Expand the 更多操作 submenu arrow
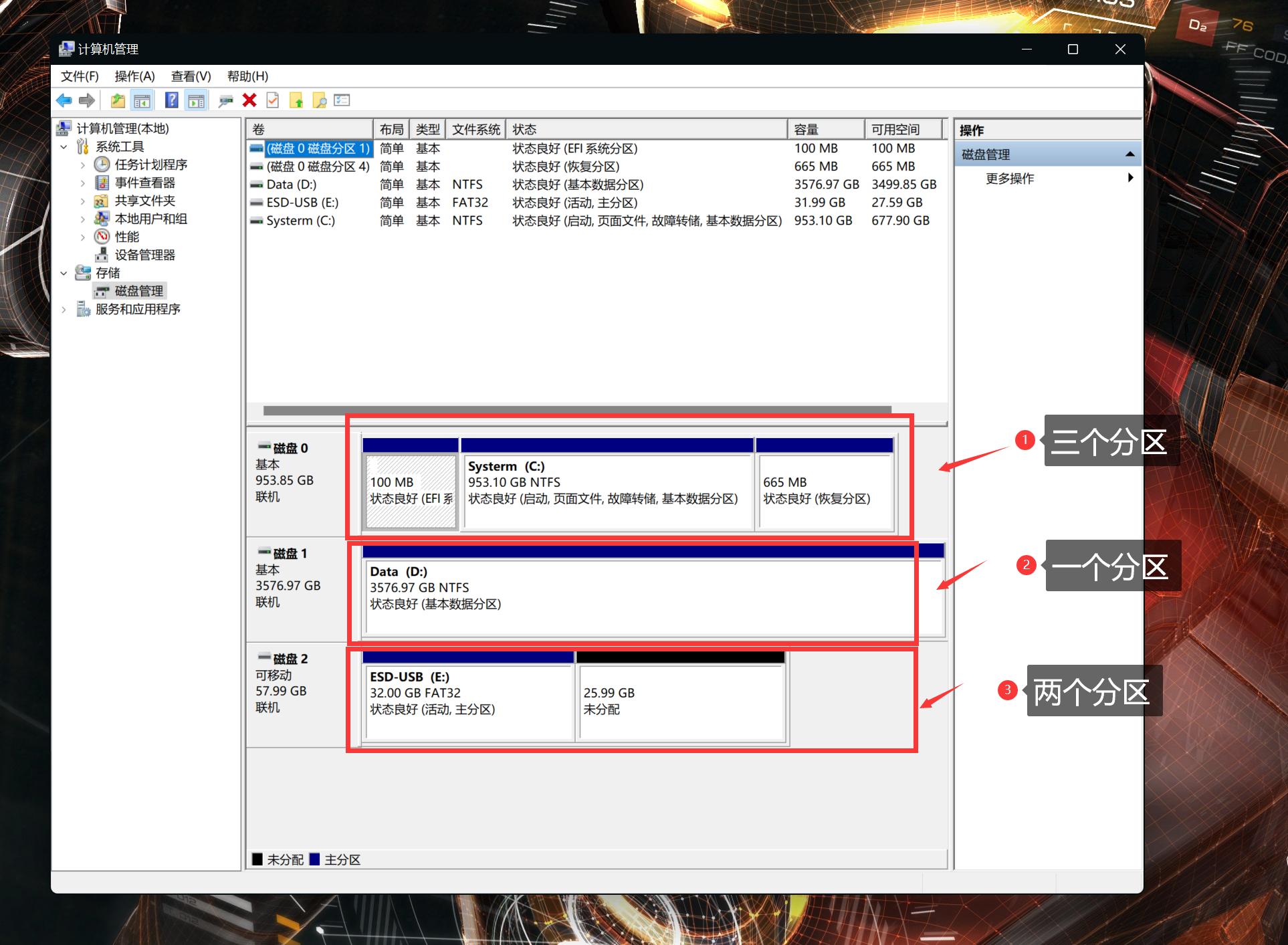This screenshot has width=1288, height=945. (x=1130, y=178)
